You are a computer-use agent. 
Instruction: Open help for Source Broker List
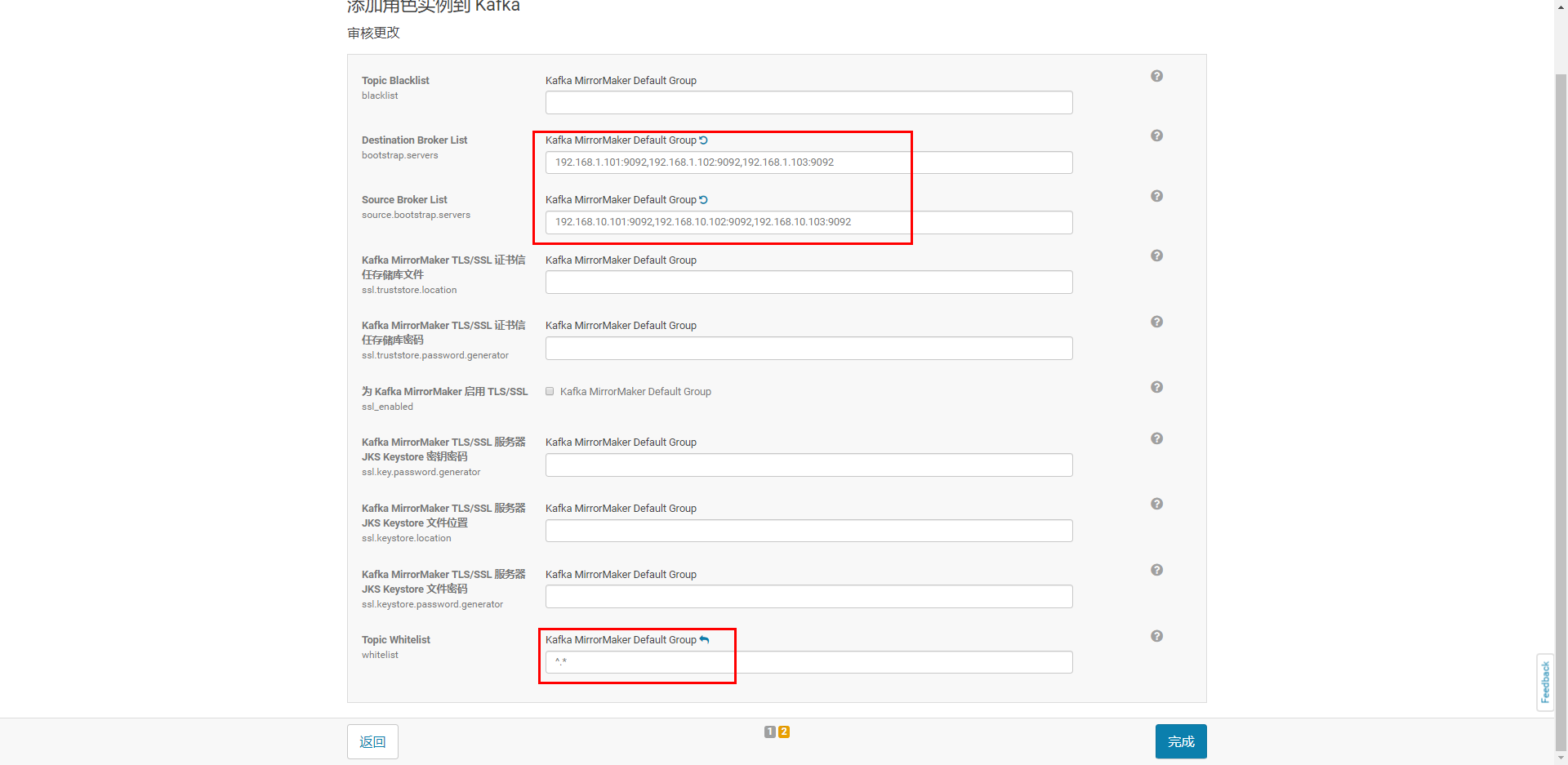(1156, 195)
